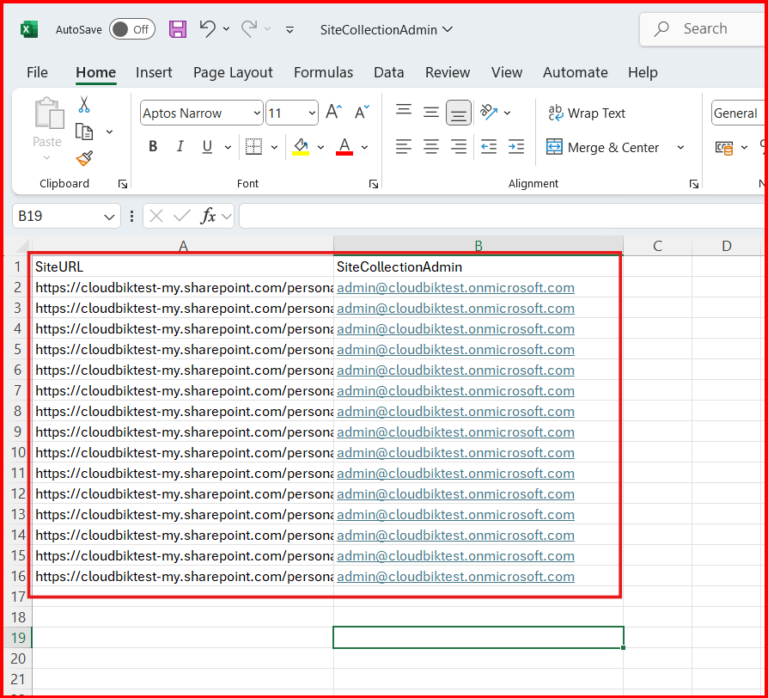The image size is (768, 698).
Task: Switch to the Review tab
Action: (x=448, y=72)
